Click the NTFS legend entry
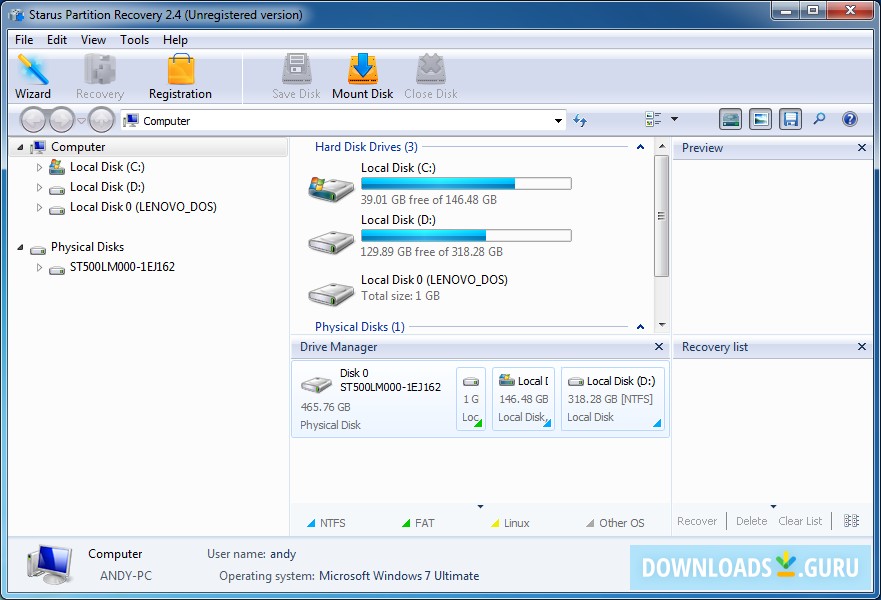Screen dimensions: 881x600 point(326,523)
